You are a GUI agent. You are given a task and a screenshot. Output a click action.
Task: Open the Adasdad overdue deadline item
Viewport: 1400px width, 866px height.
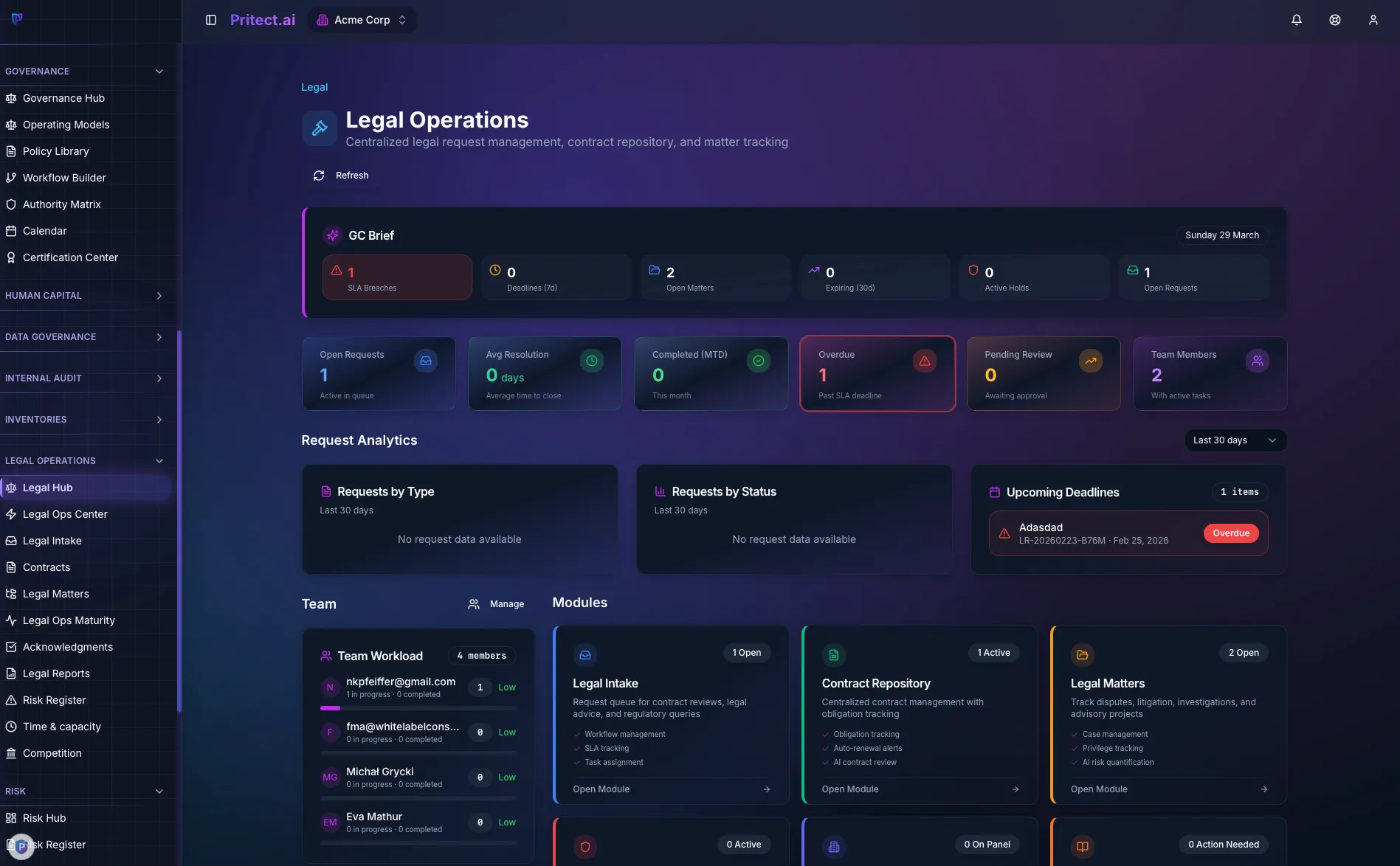[1128, 533]
